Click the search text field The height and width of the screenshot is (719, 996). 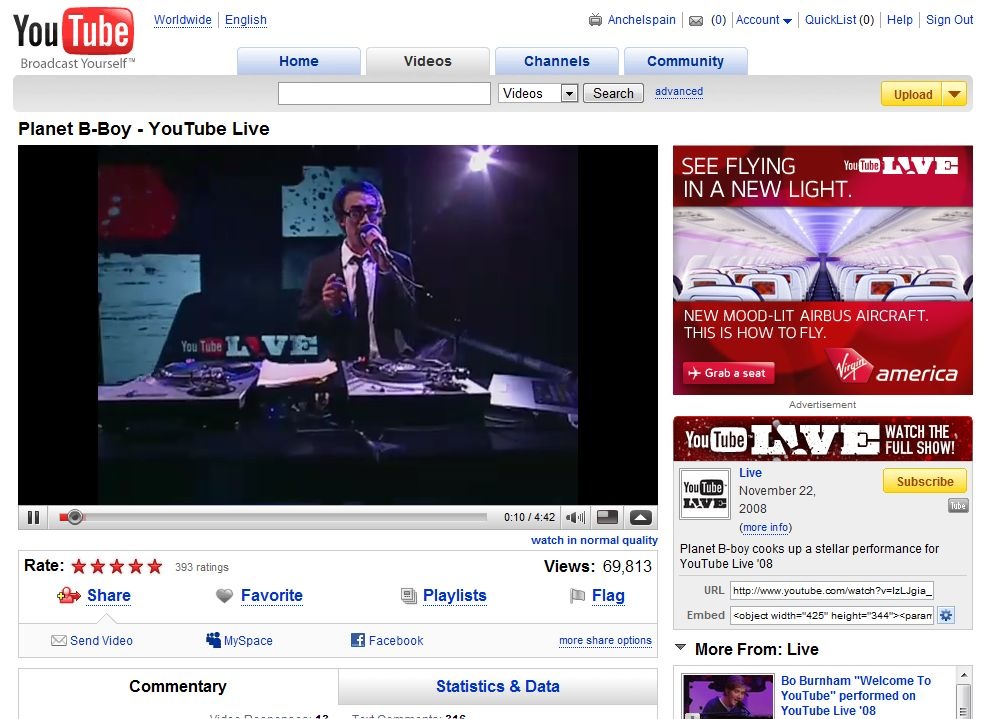384,93
